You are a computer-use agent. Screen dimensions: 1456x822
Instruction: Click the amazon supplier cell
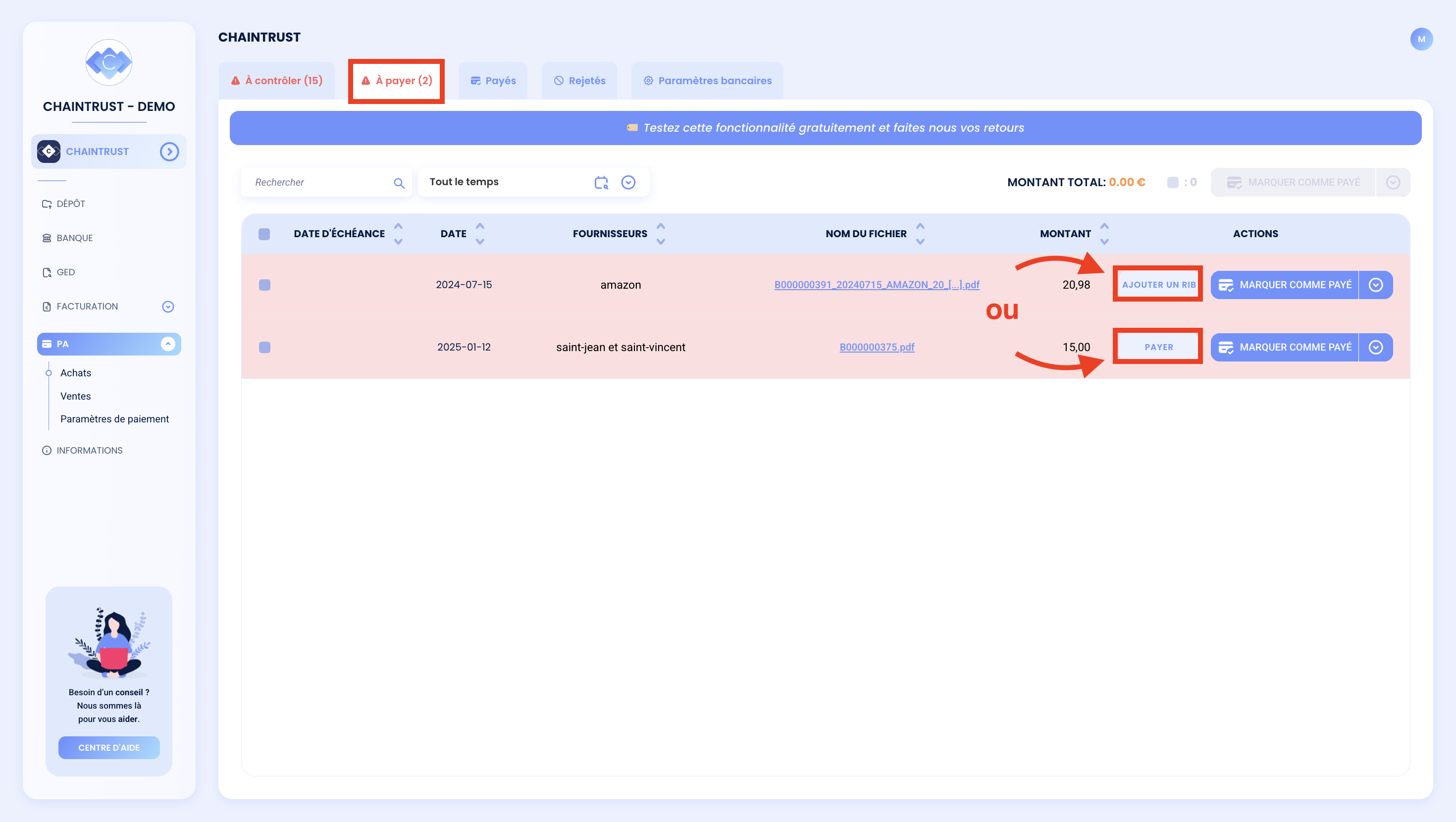tap(621, 285)
